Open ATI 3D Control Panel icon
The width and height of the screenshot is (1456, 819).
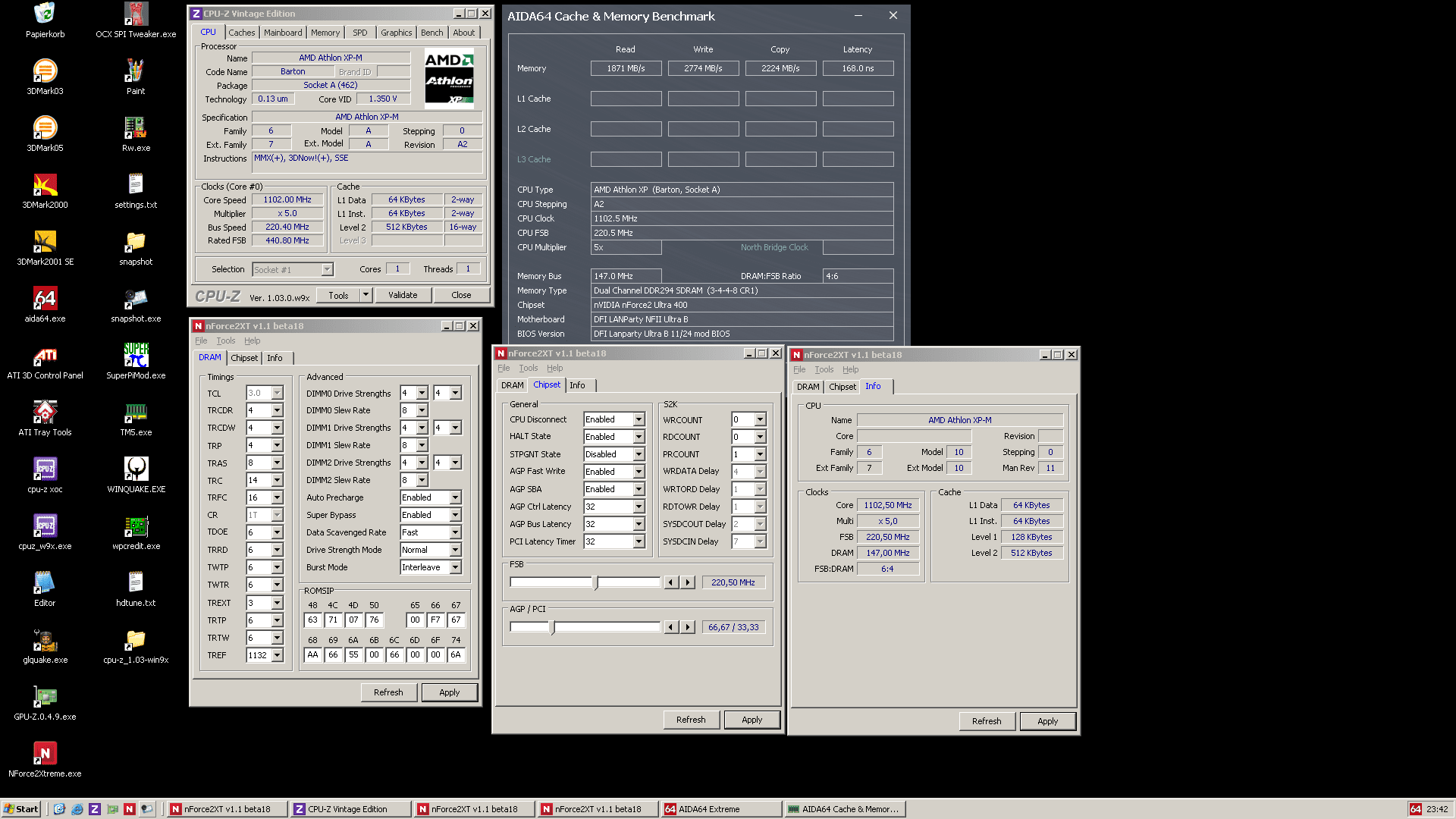pos(45,362)
